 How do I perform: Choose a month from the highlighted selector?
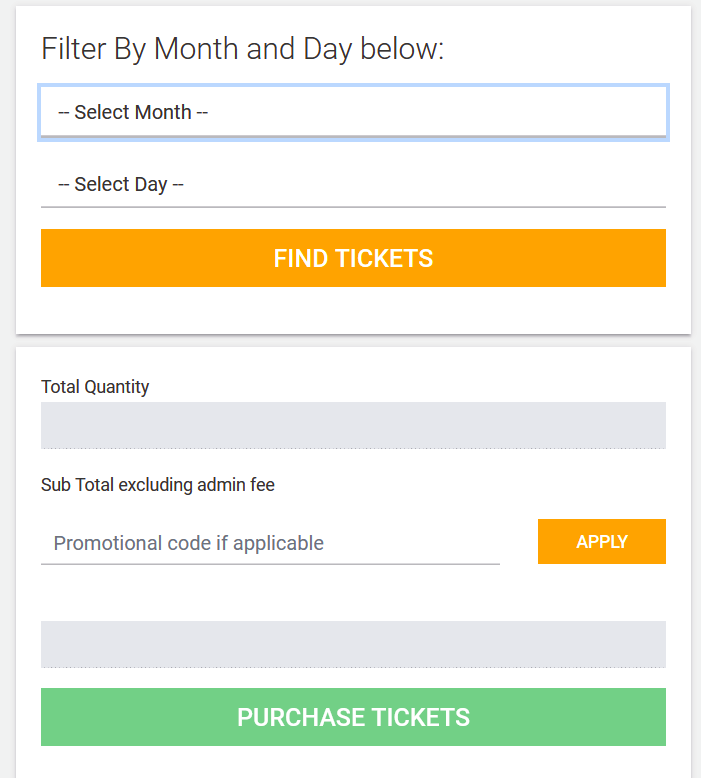pyautogui.click(x=353, y=112)
